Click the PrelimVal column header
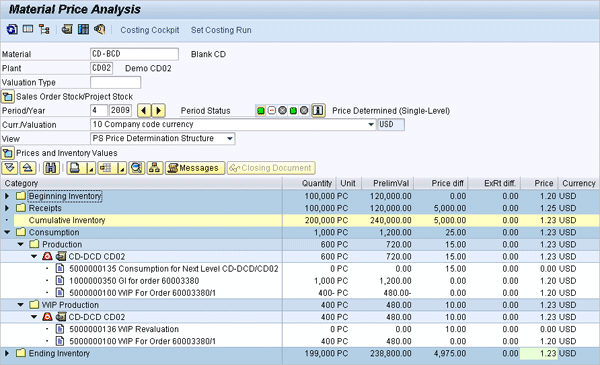Image resolution: width=600 pixels, height=365 pixels. tap(388, 183)
